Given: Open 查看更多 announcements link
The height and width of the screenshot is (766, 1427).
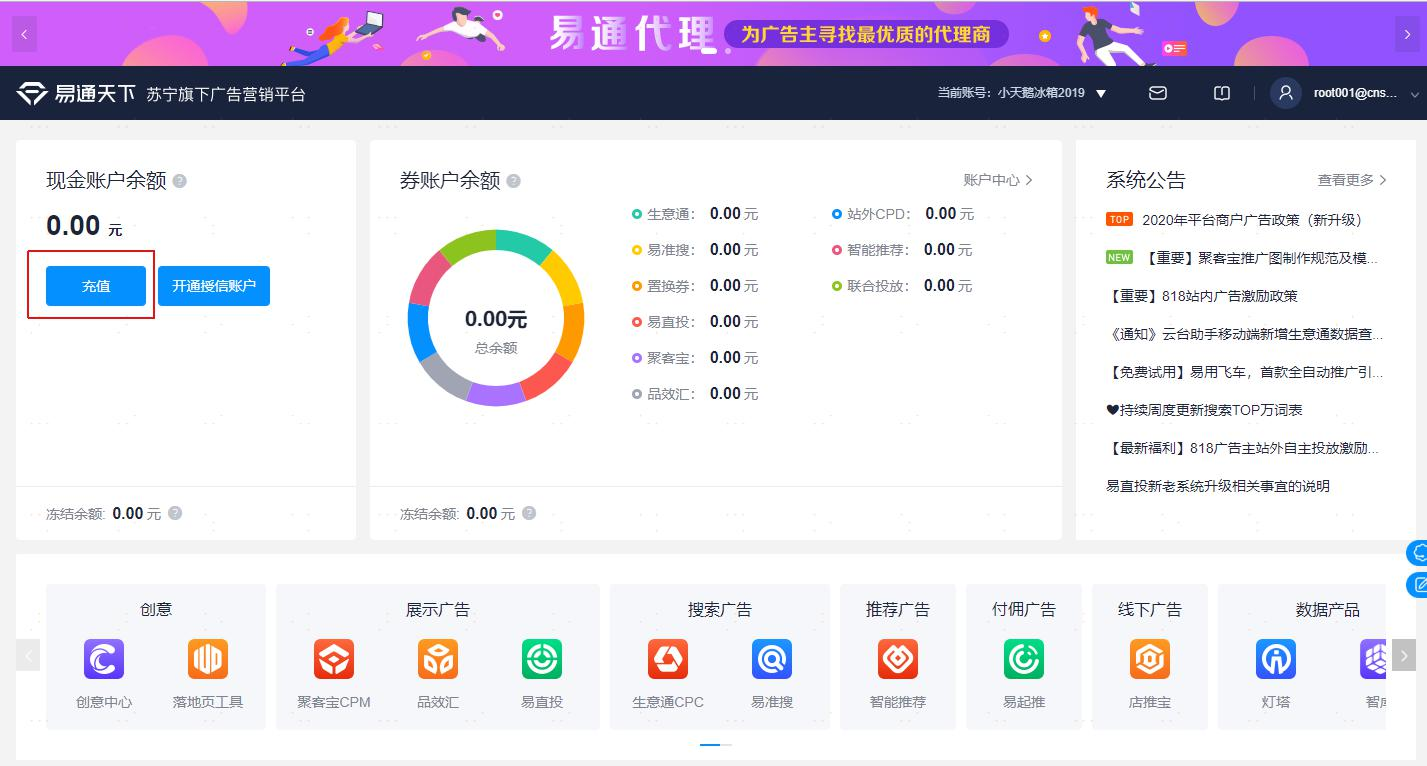Looking at the screenshot, I should coord(1352,180).
